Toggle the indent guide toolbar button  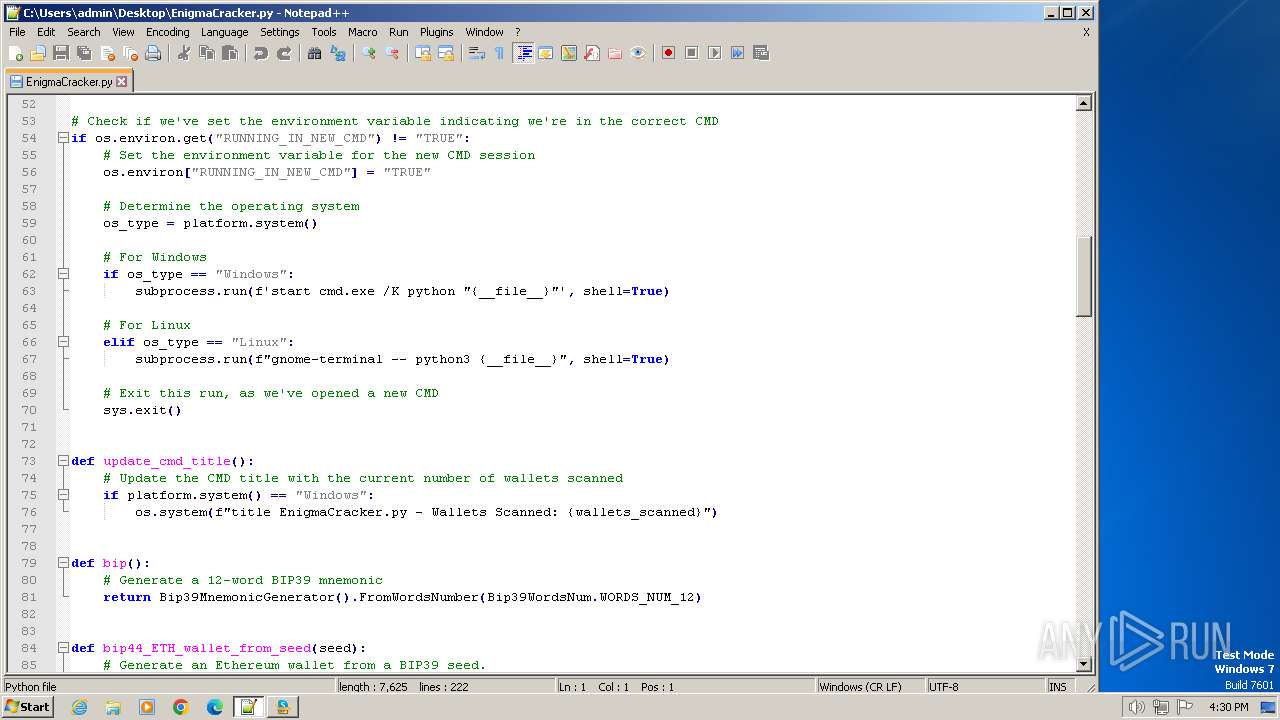tap(523, 53)
